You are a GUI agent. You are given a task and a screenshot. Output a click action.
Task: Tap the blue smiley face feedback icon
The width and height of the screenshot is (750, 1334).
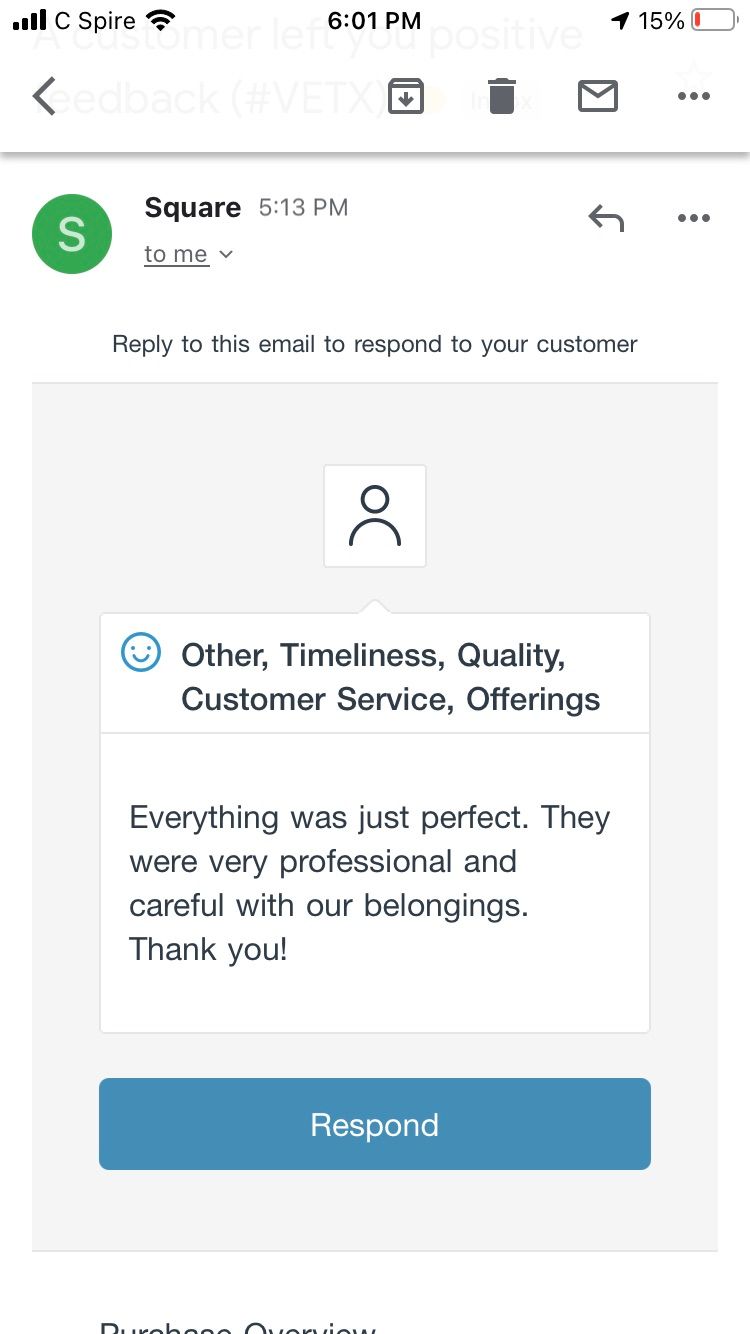(x=141, y=652)
